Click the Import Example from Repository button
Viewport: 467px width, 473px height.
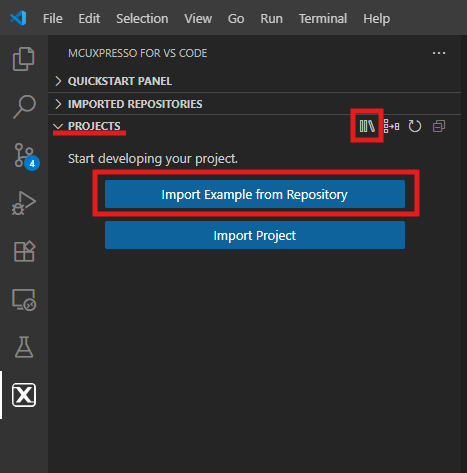click(255, 194)
